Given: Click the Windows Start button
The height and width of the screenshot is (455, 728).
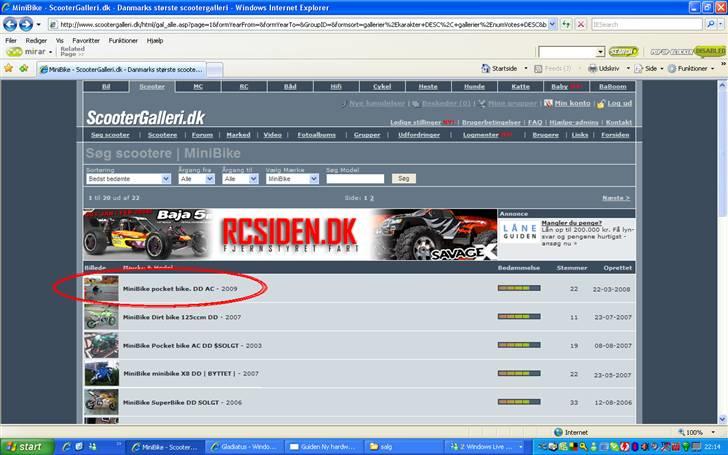Looking at the screenshot, I should pyautogui.click(x=24, y=446).
